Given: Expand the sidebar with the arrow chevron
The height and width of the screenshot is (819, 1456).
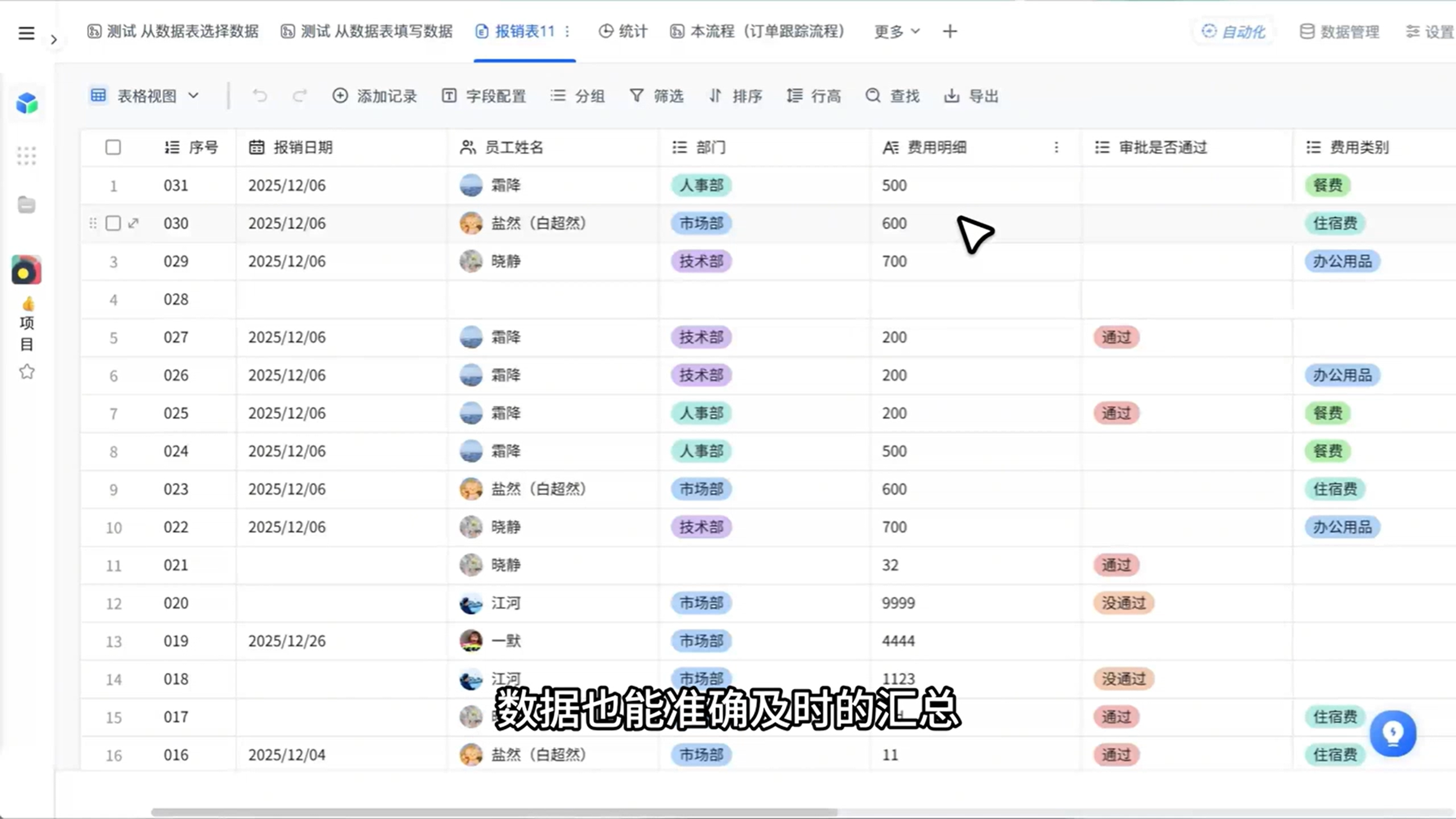Looking at the screenshot, I should click(x=53, y=39).
